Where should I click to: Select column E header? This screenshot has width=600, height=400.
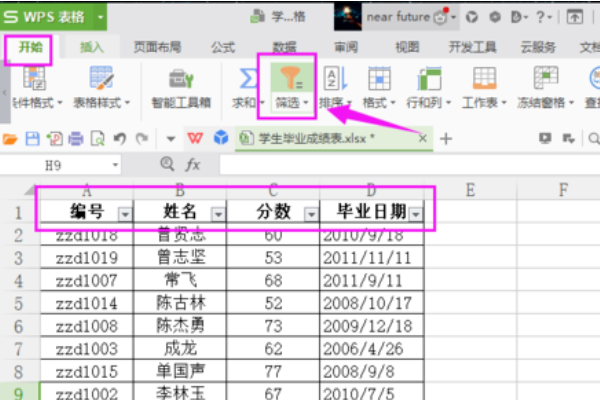pos(470,190)
